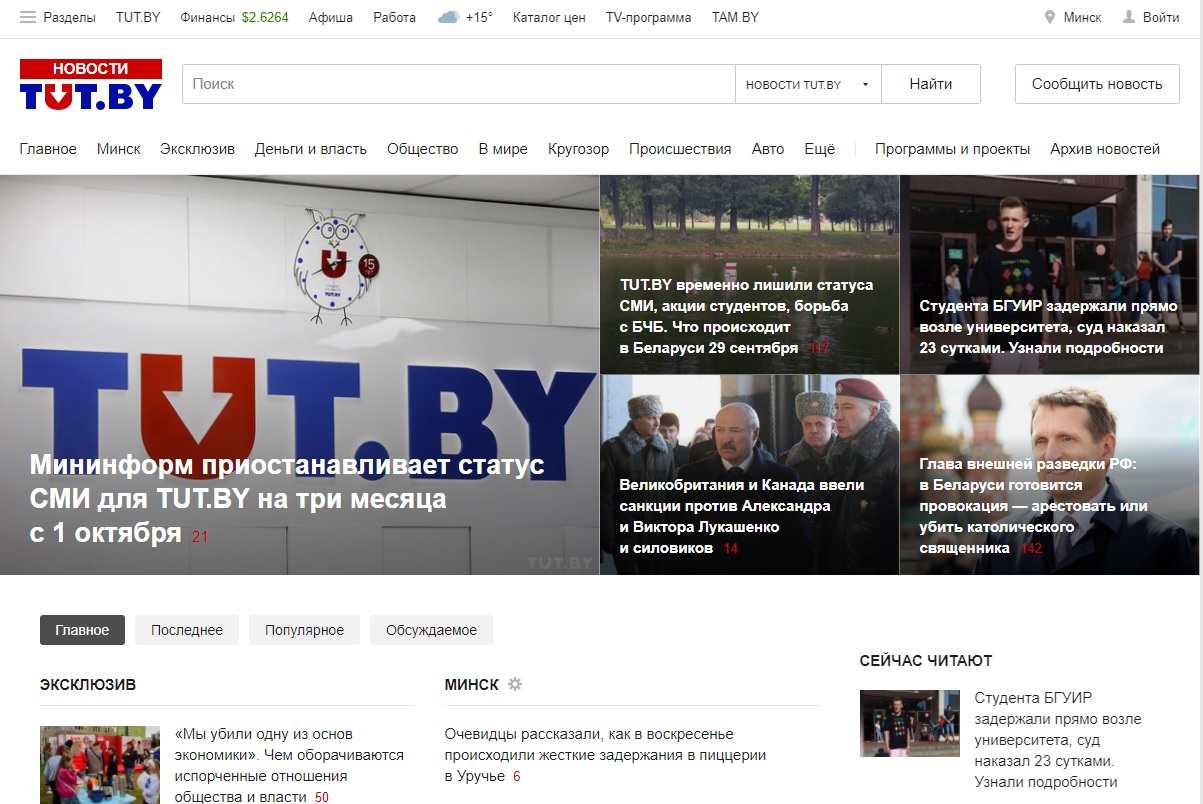The image size is (1203, 804).
Task: Open the Деньги и власть menu section
Action: [x=310, y=149]
